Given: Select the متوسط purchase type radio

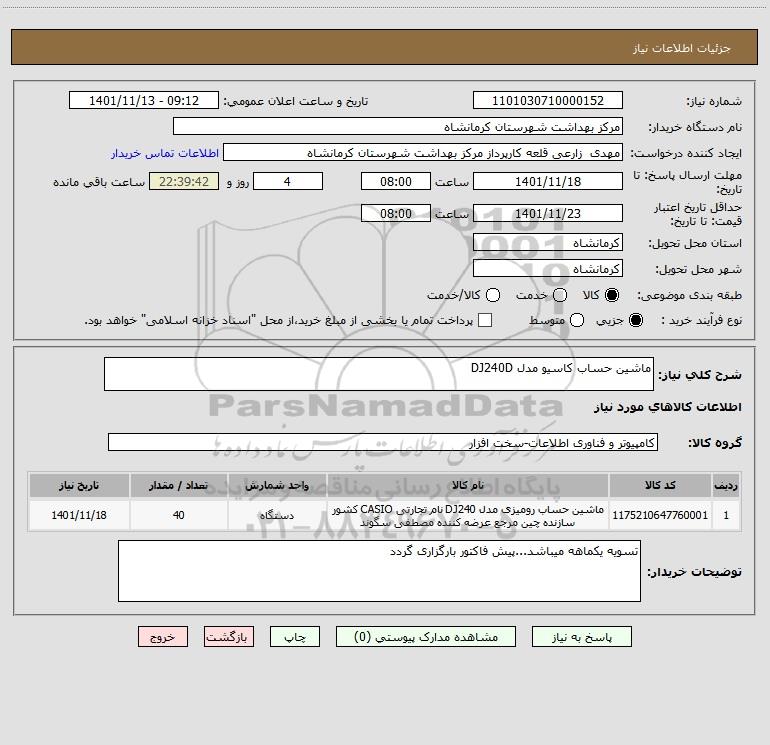Looking at the screenshot, I should point(577,321).
